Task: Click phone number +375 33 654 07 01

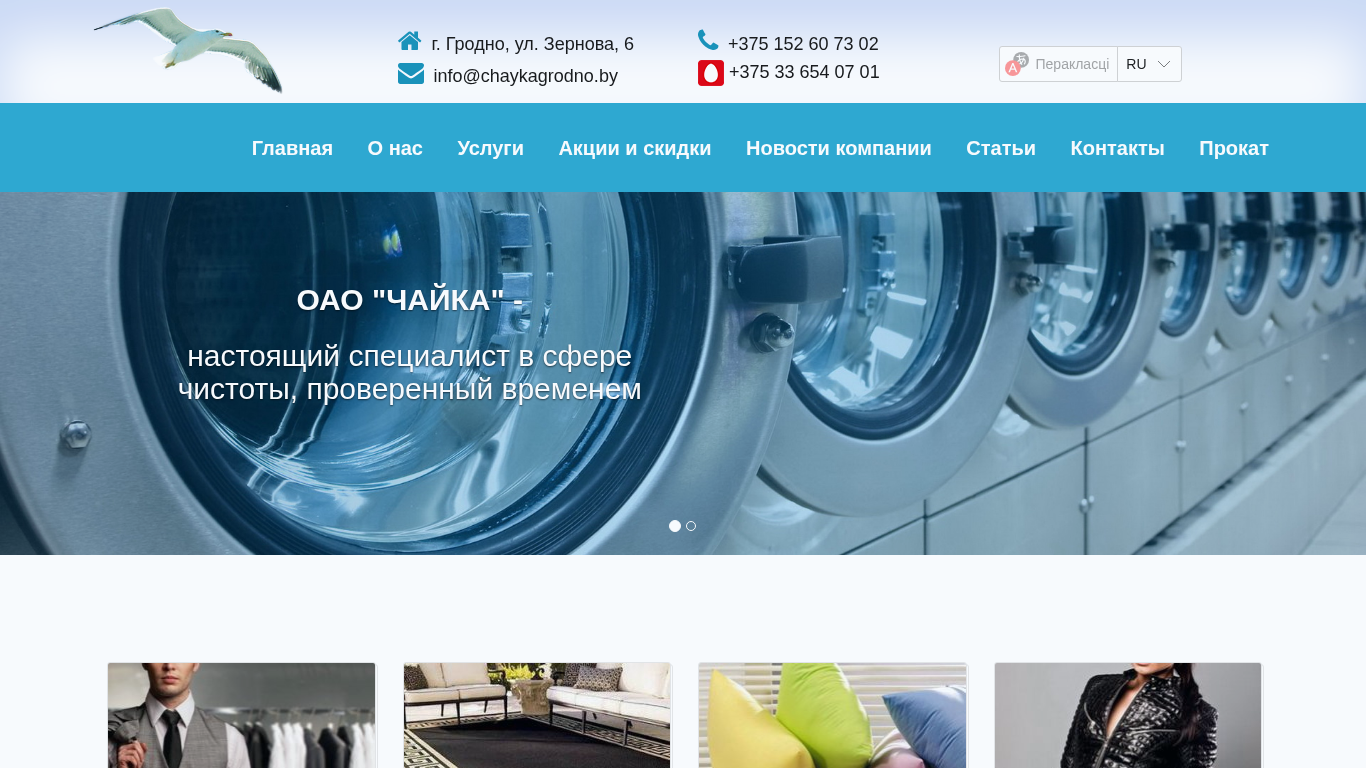Action: click(x=804, y=72)
